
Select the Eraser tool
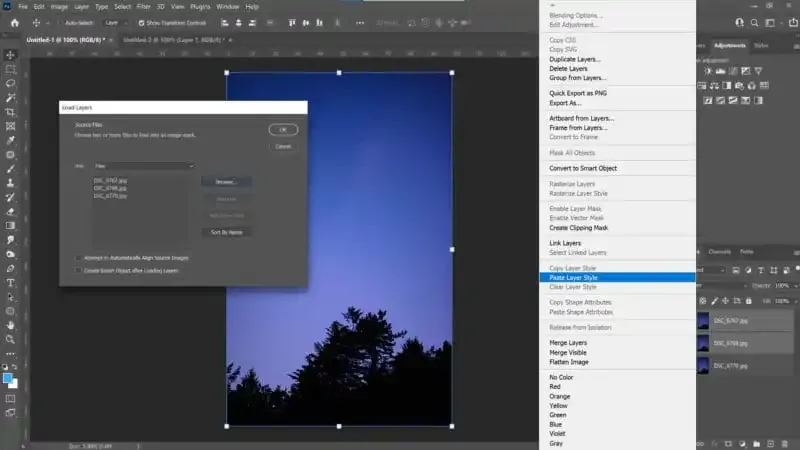[x=10, y=212]
